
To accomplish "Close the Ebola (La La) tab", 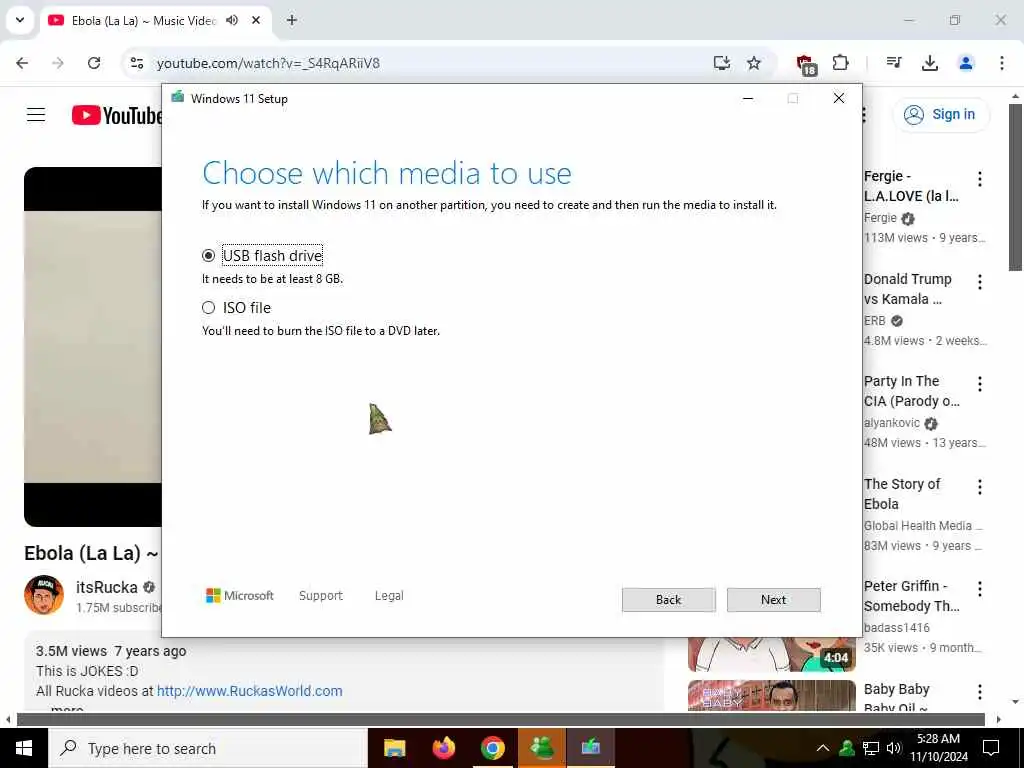I will (x=256, y=20).
